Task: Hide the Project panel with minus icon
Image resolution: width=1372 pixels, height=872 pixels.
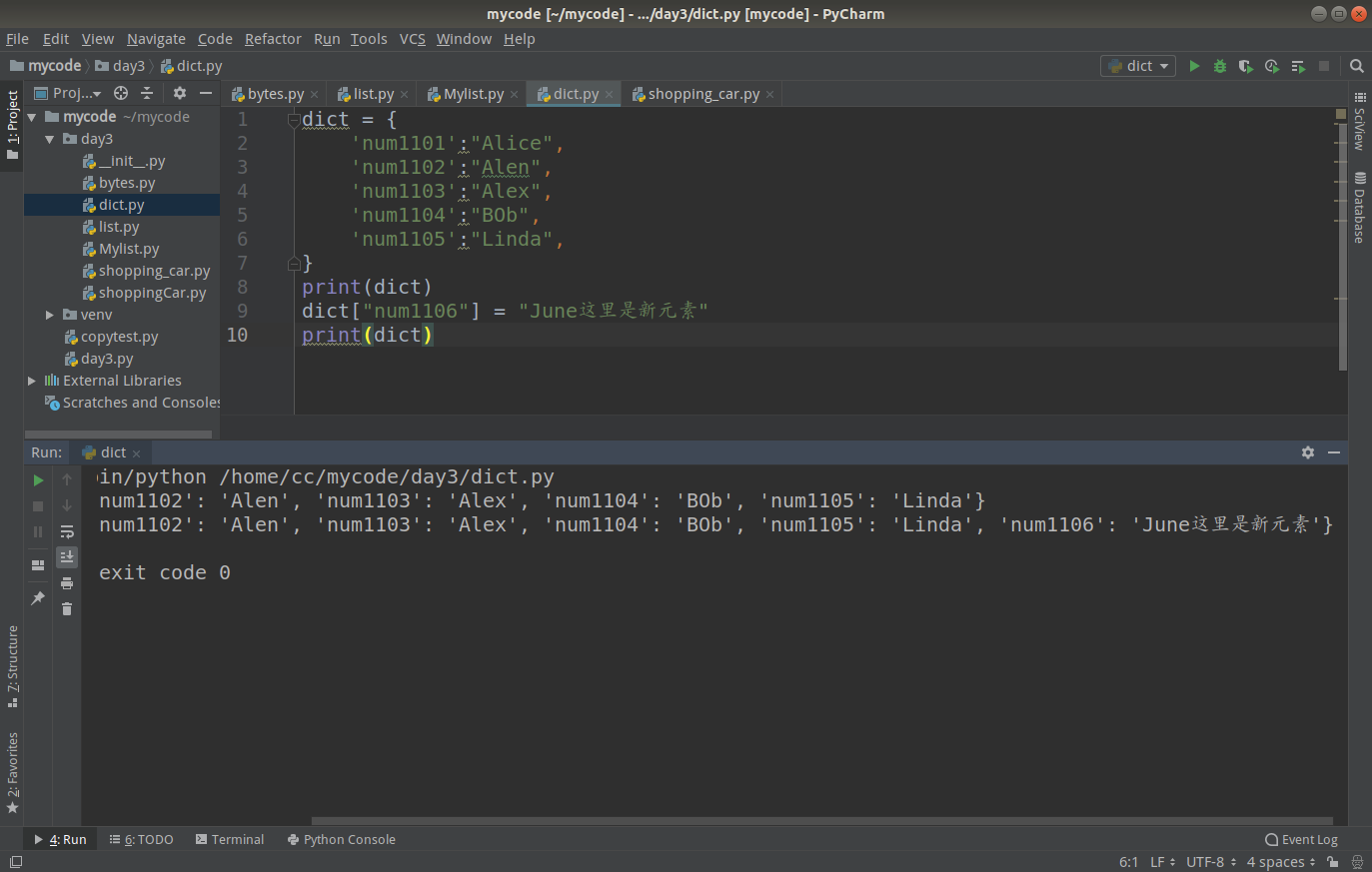Action: tap(206, 93)
